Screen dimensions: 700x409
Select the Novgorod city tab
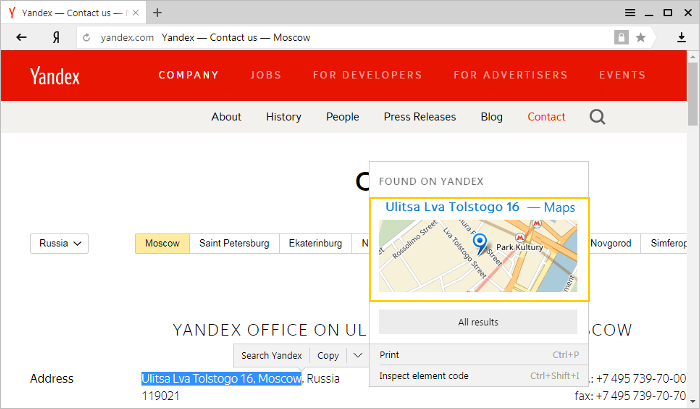tap(614, 243)
